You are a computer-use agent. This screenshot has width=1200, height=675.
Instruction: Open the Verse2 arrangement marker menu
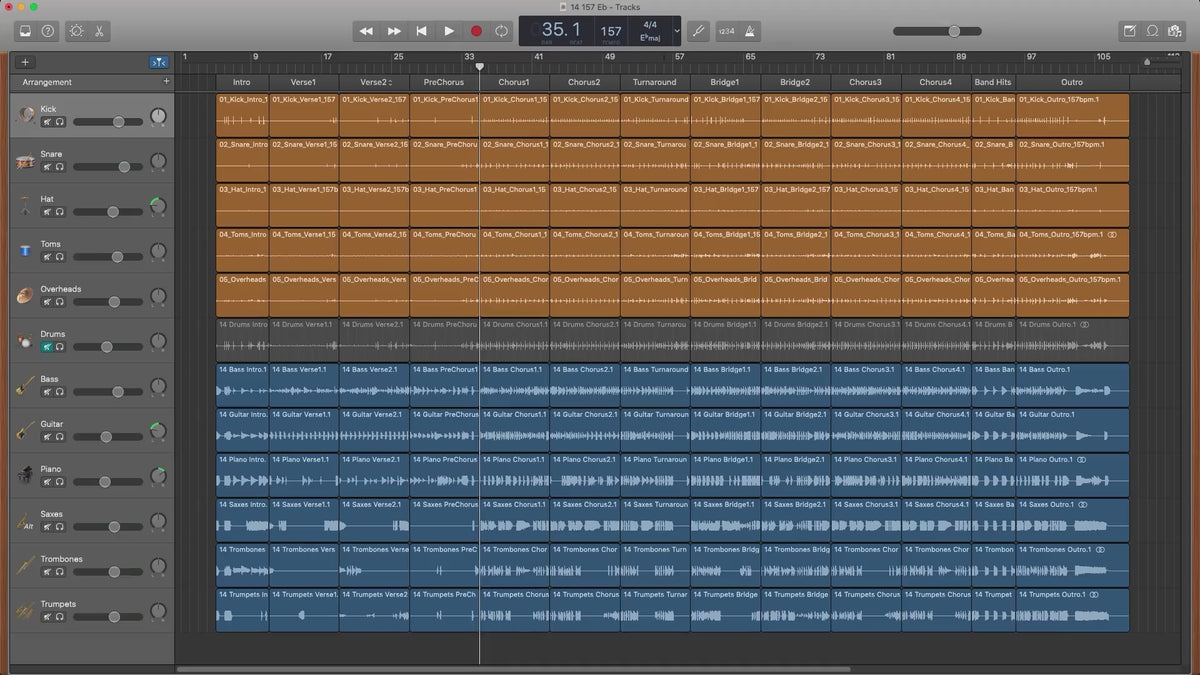pos(389,82)
